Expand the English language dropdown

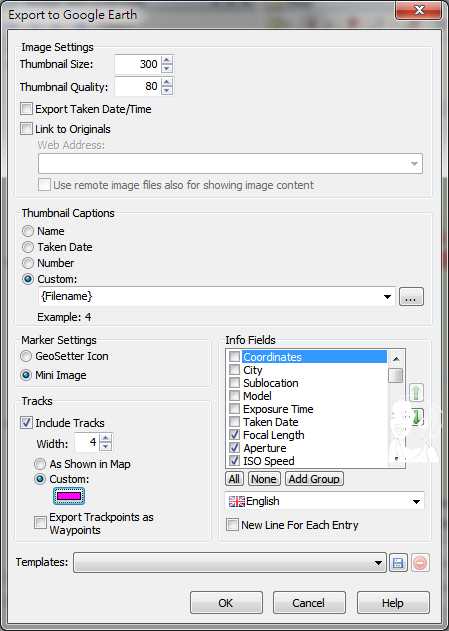pos(416,501)
